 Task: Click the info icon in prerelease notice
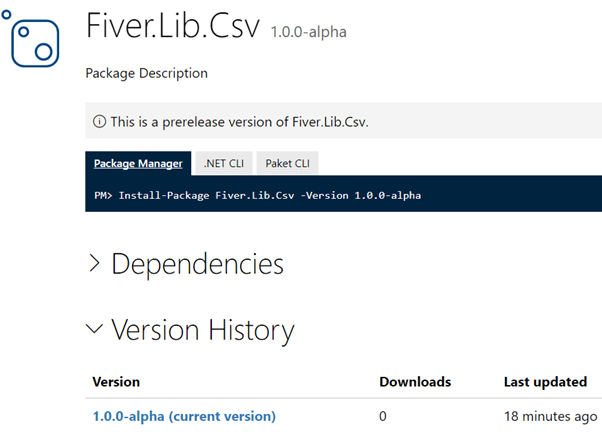[x=99, y=122]
